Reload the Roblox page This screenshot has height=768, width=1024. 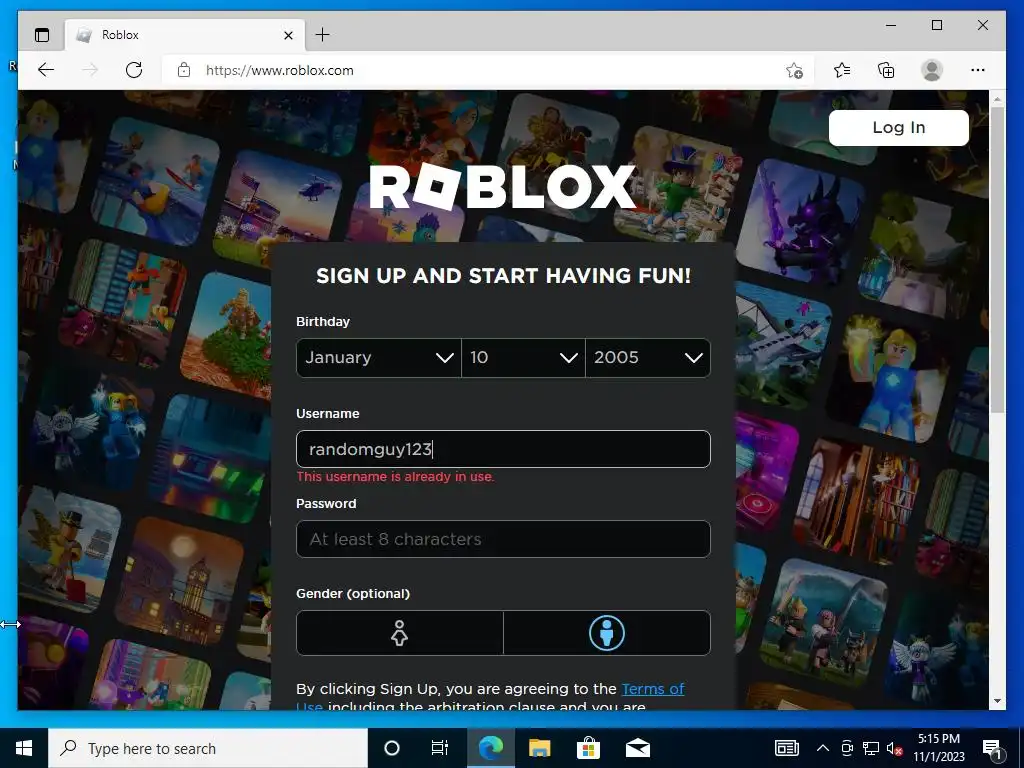coord(134,70)
